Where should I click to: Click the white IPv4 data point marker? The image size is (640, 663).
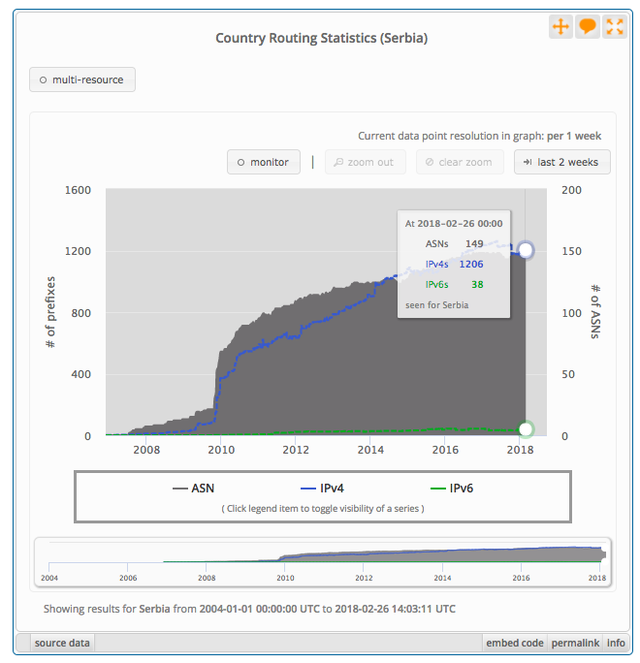[x=525, y=250]
